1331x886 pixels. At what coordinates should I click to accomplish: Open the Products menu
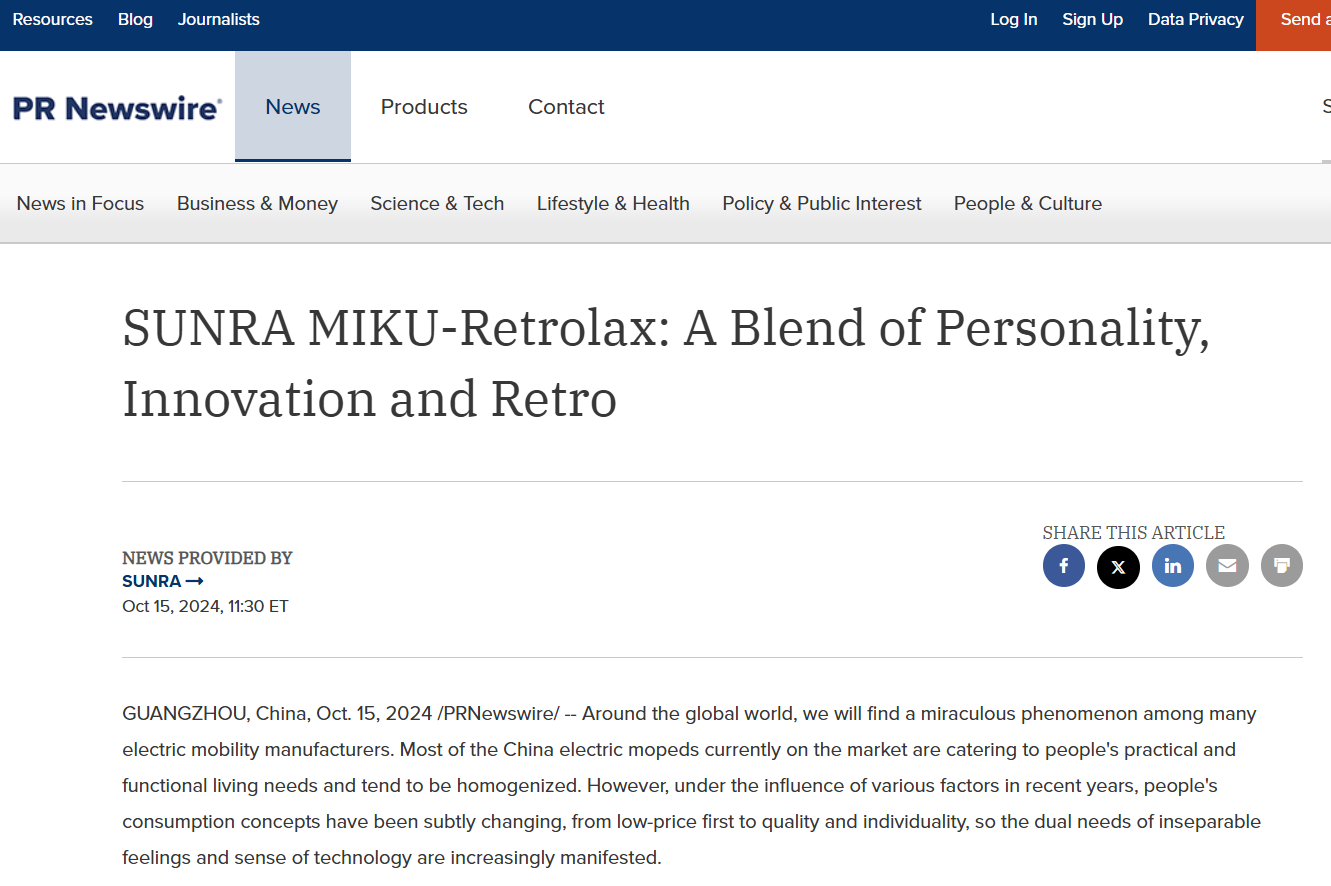click(x=424, y=107)
